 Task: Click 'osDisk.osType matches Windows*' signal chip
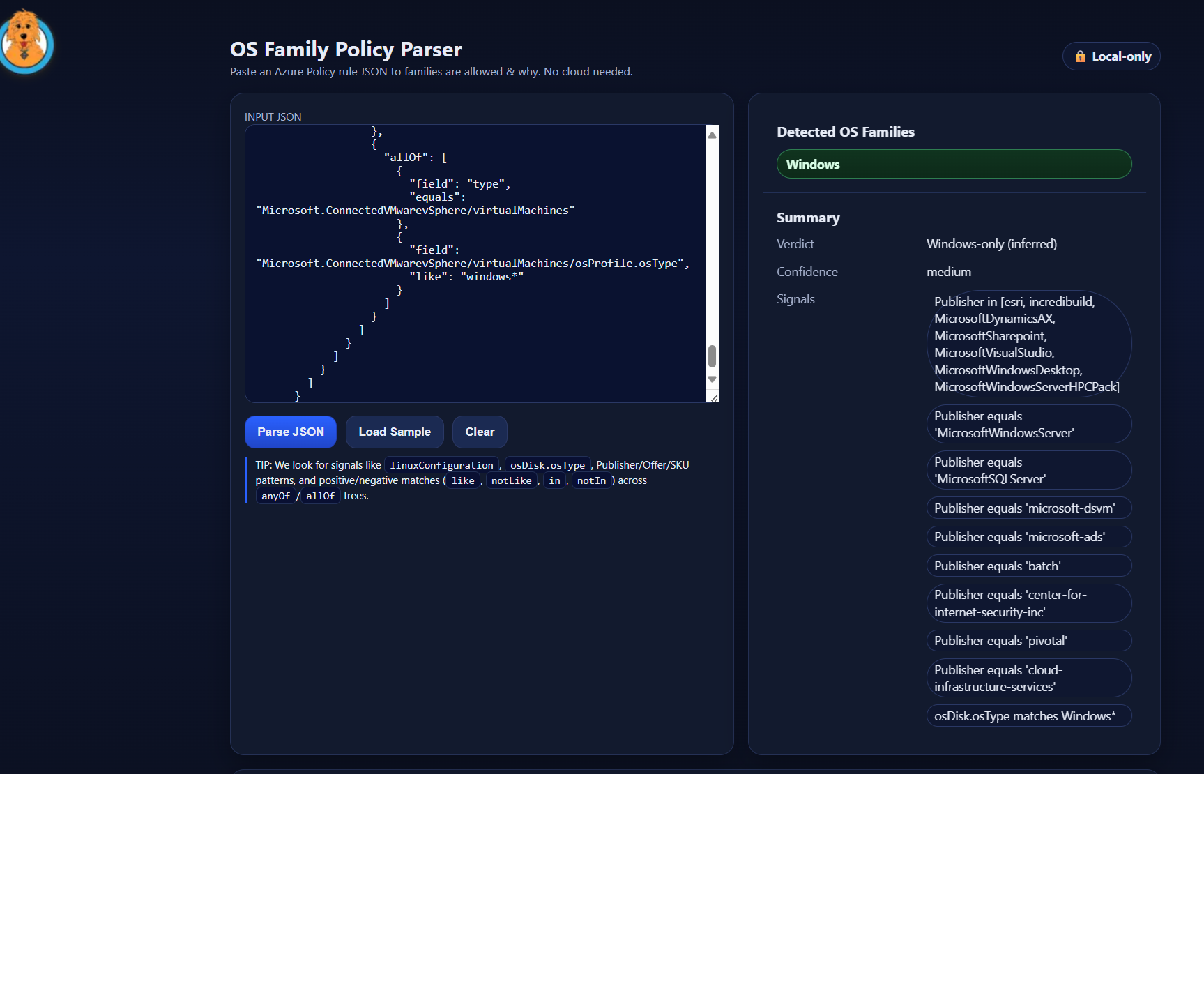coord(1028,716)
